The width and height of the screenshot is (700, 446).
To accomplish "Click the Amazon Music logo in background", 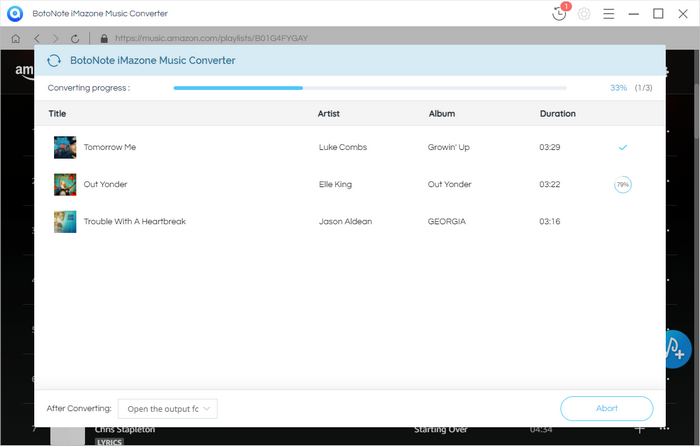I will tap(25, 71).
